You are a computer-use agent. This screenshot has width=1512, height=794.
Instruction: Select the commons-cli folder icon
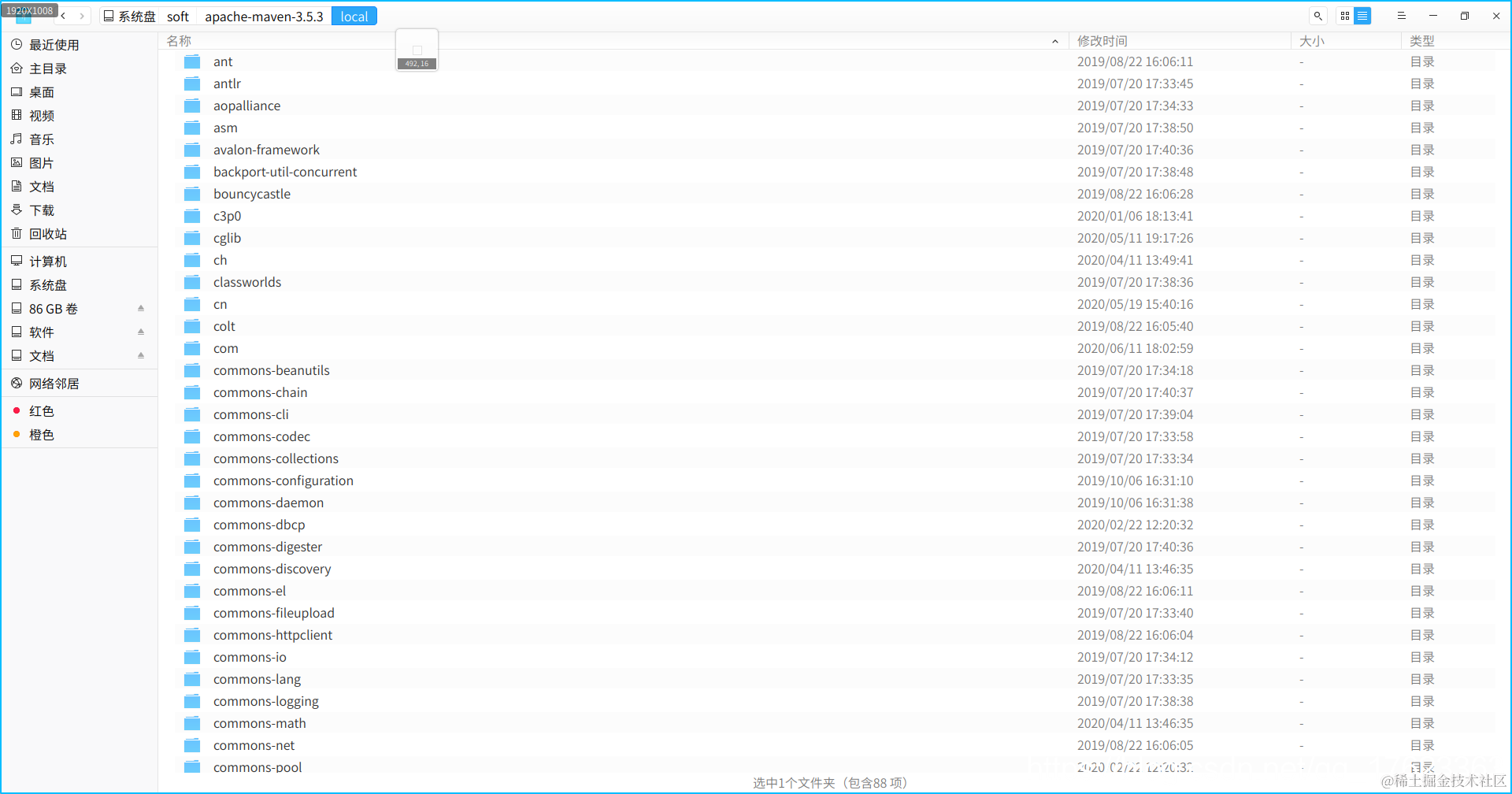192,414
